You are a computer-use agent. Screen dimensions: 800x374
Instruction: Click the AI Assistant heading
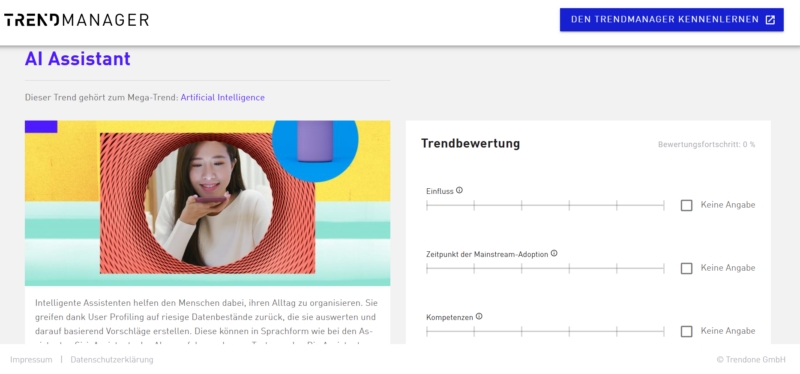tap(78, 59)
